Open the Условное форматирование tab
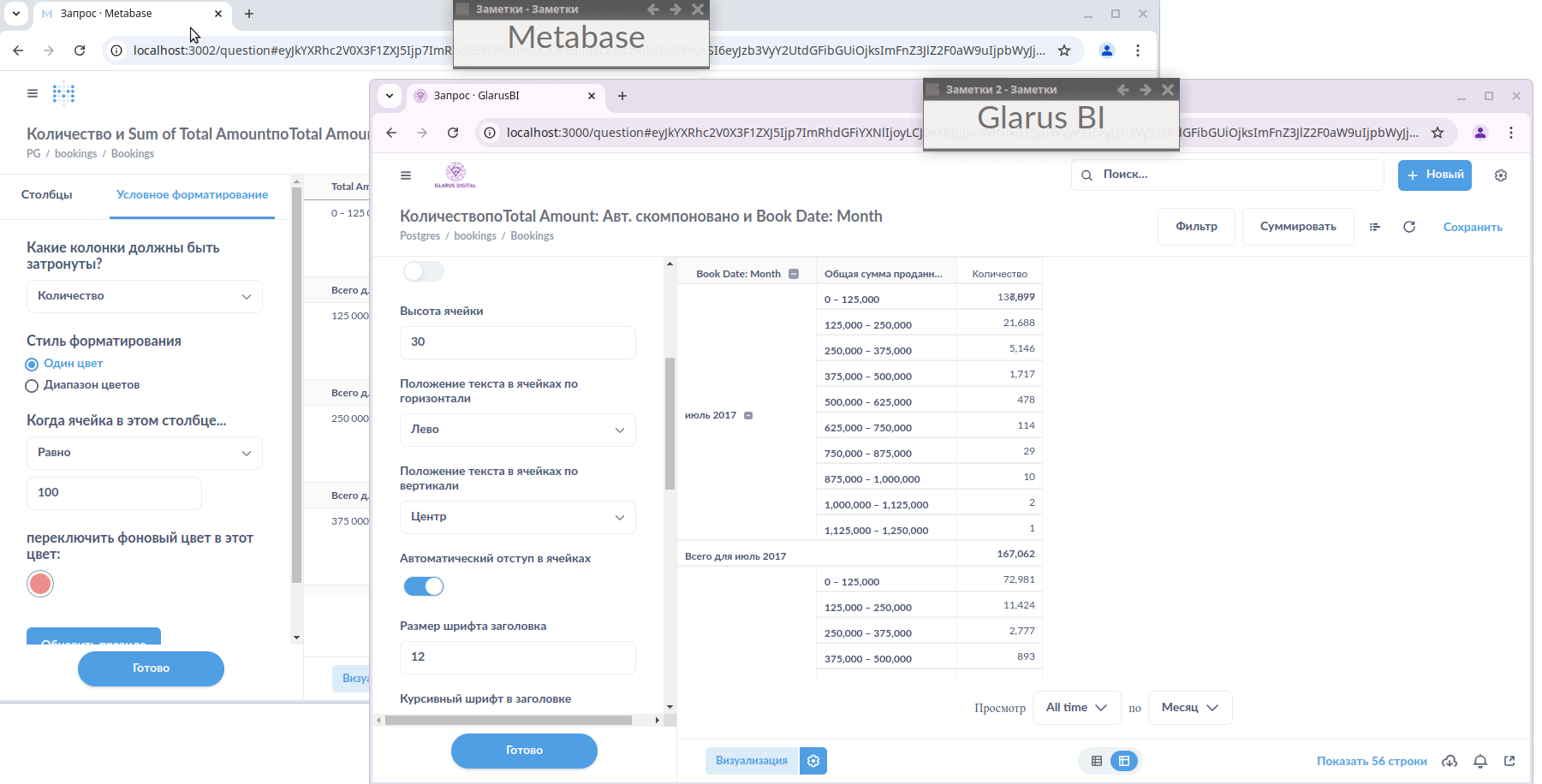Screen dimensions: 1542x784 [193, 195]
